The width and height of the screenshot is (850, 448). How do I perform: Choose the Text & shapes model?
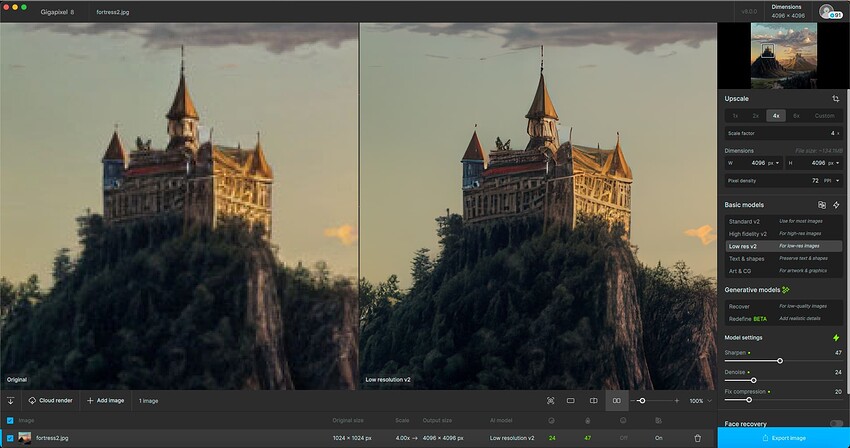coord(784,259)
